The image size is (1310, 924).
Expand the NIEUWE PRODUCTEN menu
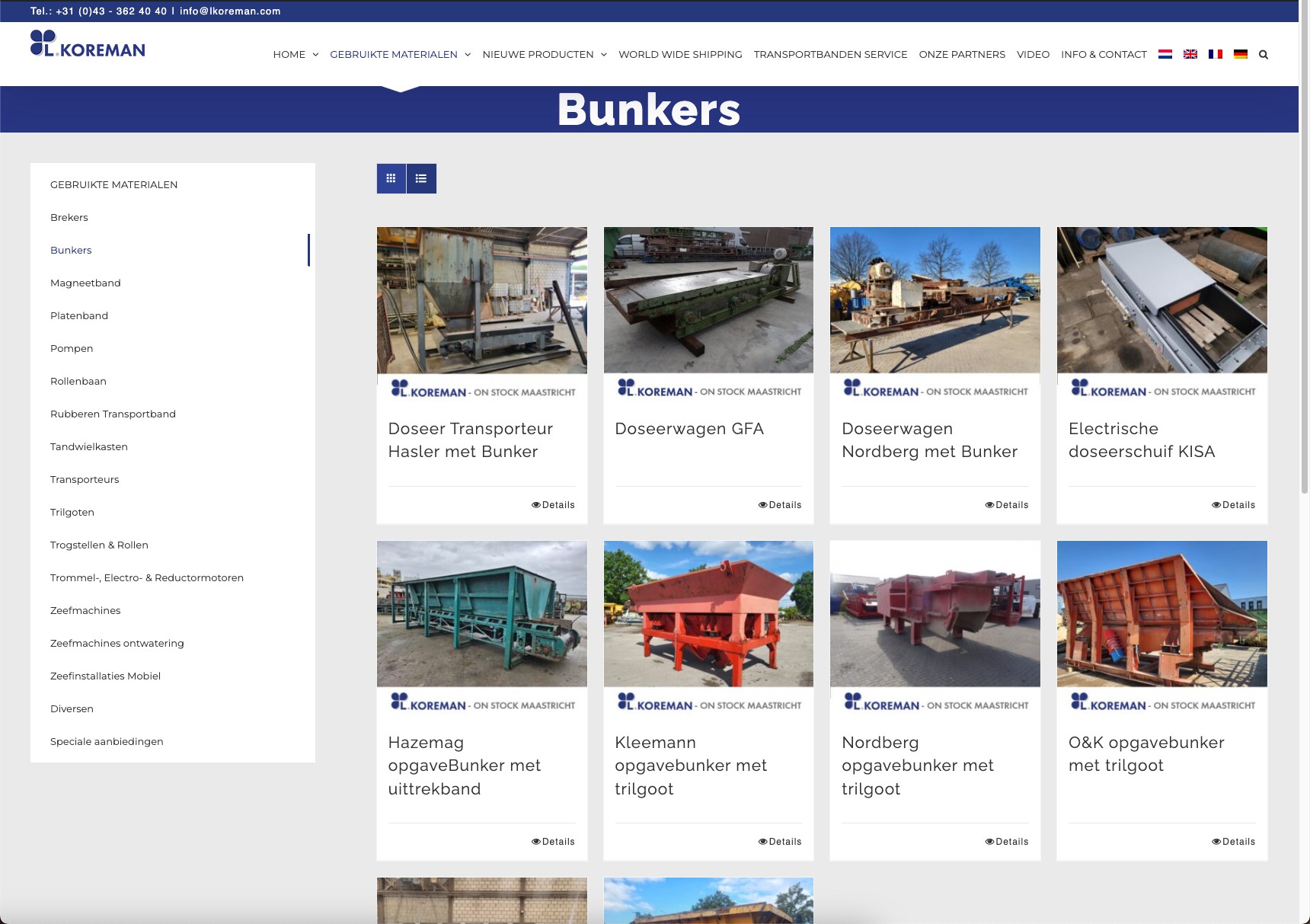click(545, 54)
